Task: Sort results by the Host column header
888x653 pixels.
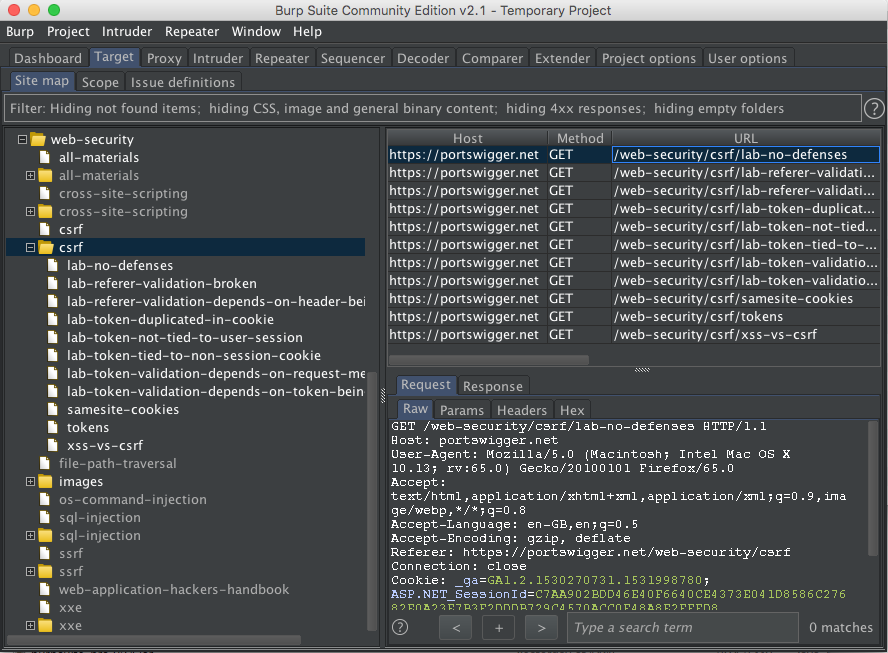Action: (468, 138)
